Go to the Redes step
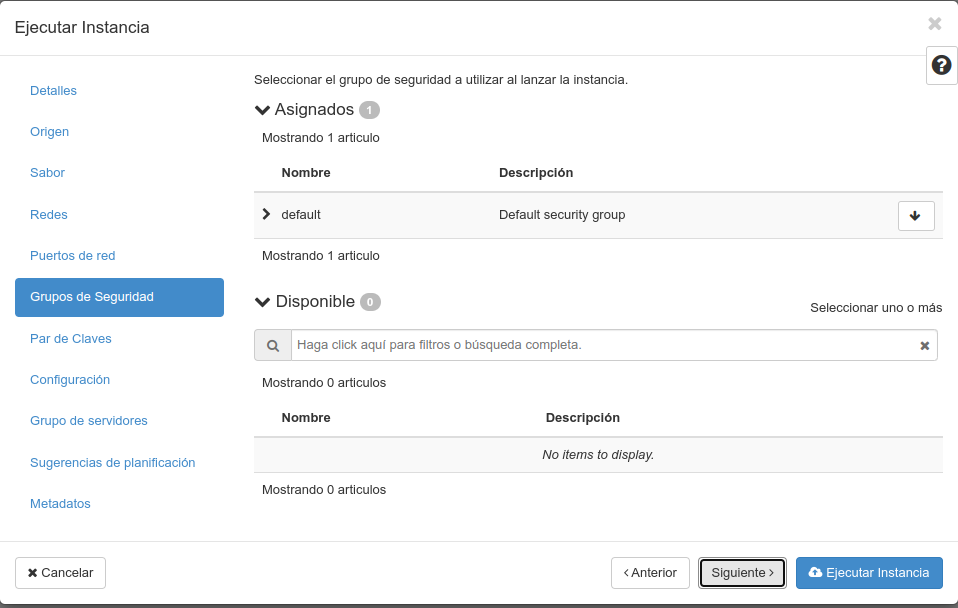Image resolution: width=958 pixels, height=608 pixels. coord(50,214)
